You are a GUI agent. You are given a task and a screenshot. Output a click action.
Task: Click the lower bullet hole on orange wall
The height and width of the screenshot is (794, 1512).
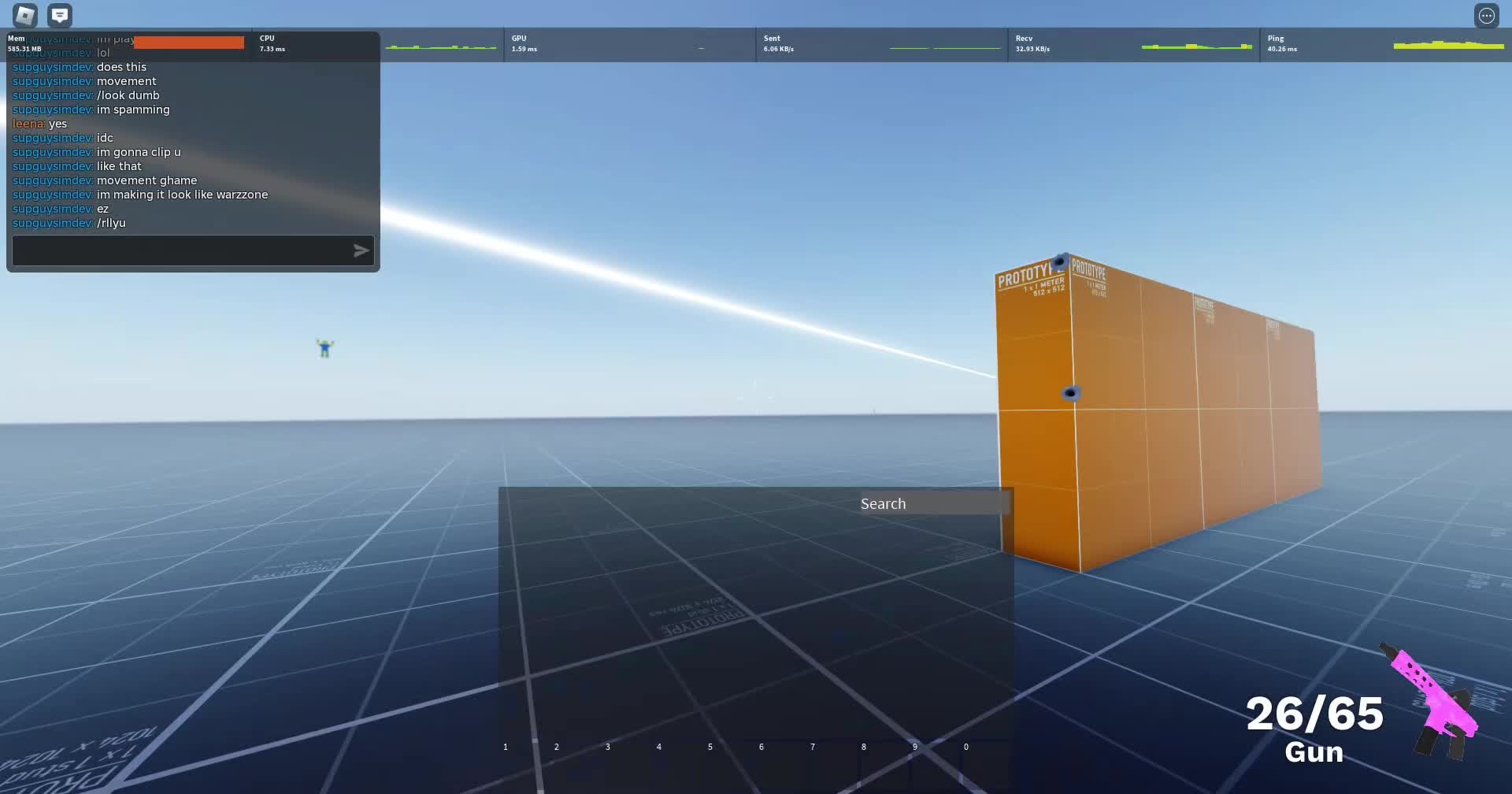click(x=1071, y=393)
